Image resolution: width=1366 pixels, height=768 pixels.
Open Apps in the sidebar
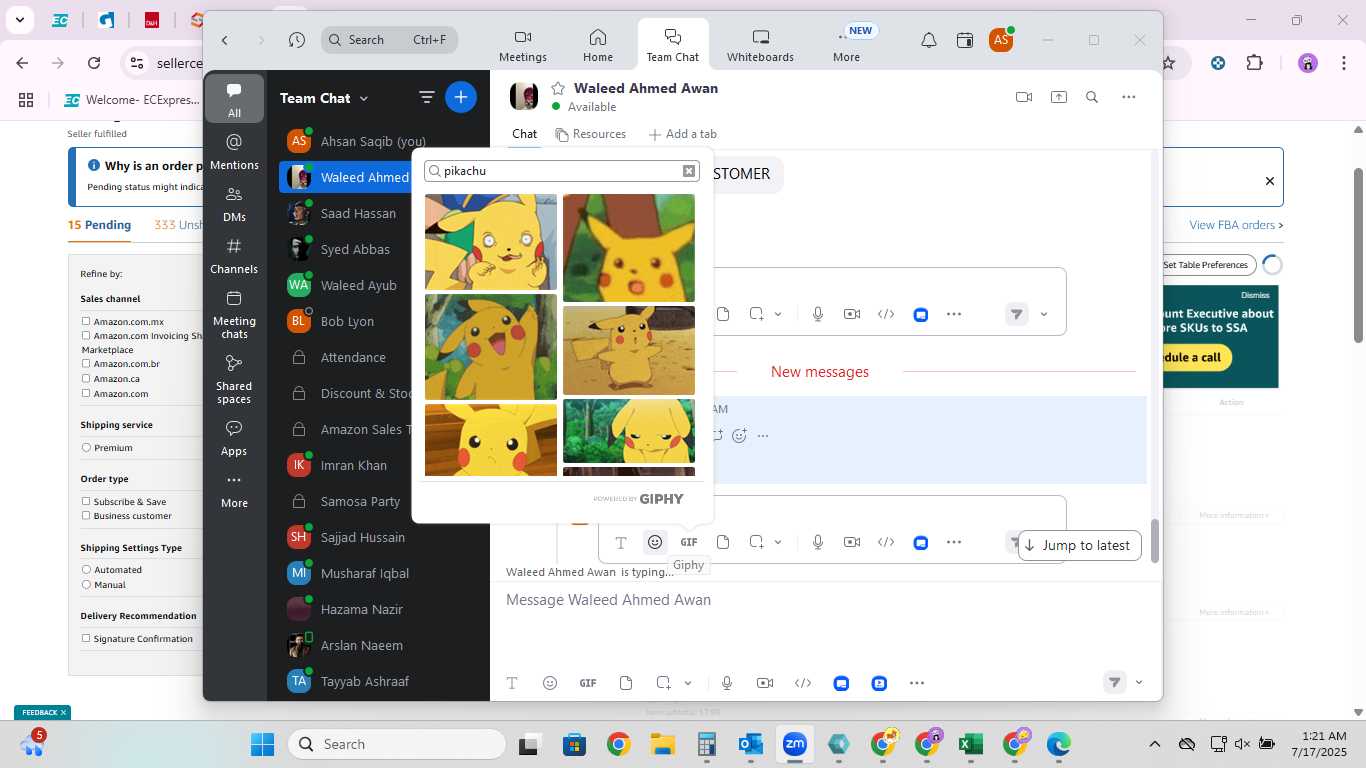point(234,438)
